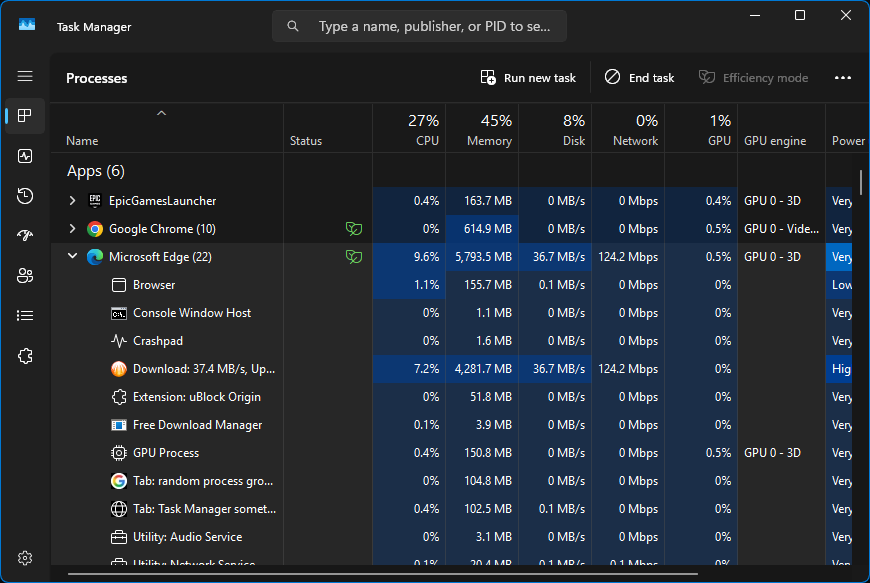The width and height of the screenshot is (870, 583).
Task: Sort processes by Memory column
Action: tap(482, 129)
